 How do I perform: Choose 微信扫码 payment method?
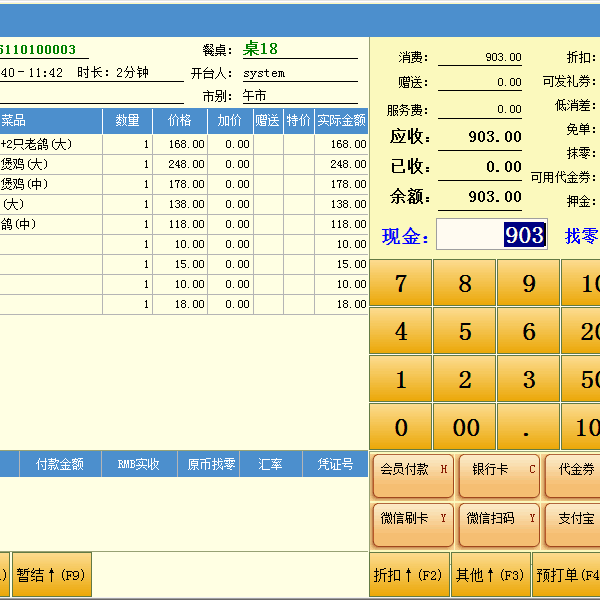pyautogui.click(x=499, y=525)
